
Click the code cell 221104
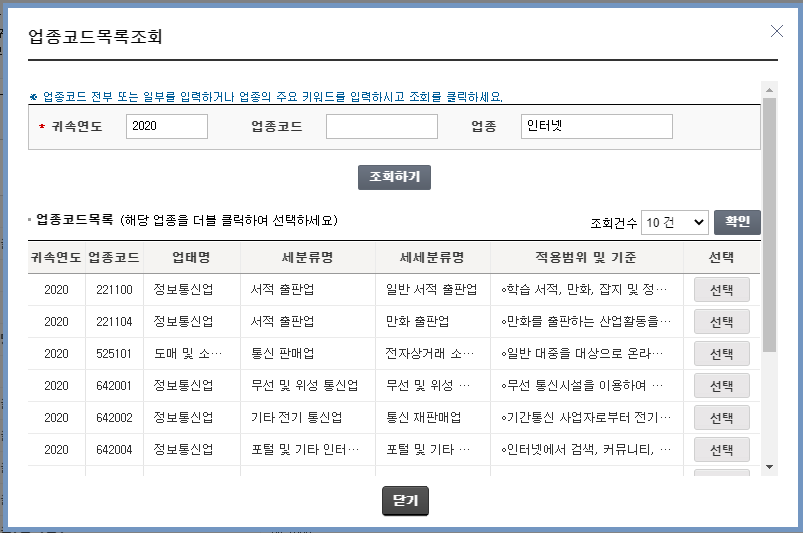114,322
